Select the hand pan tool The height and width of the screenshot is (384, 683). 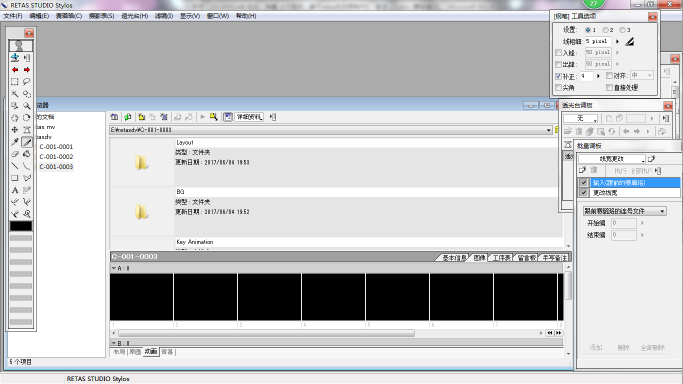pos(15,118)
